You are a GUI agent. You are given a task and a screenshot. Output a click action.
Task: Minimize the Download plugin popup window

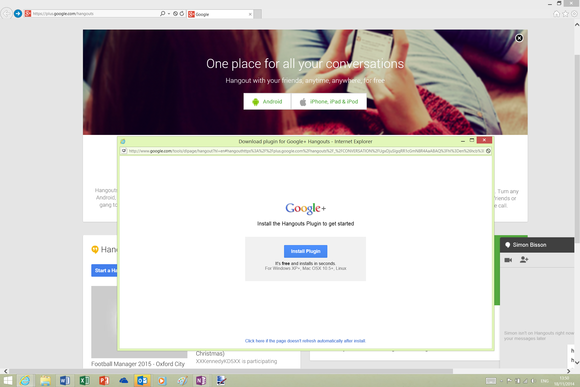(x=463, y=141)
